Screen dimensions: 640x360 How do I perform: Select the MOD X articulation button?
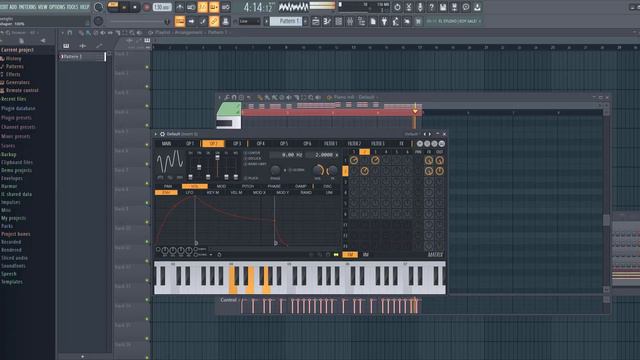pos(259,193)
